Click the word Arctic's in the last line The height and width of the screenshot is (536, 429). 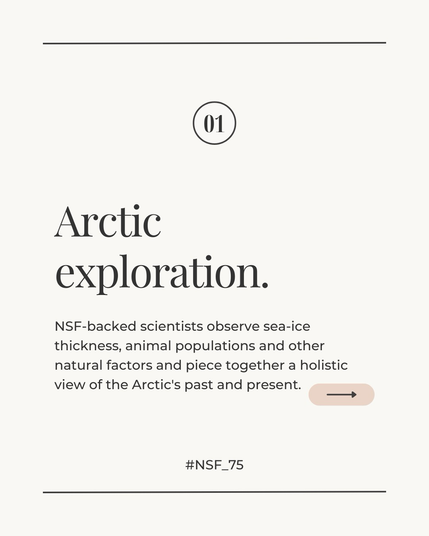click(156, 385)
